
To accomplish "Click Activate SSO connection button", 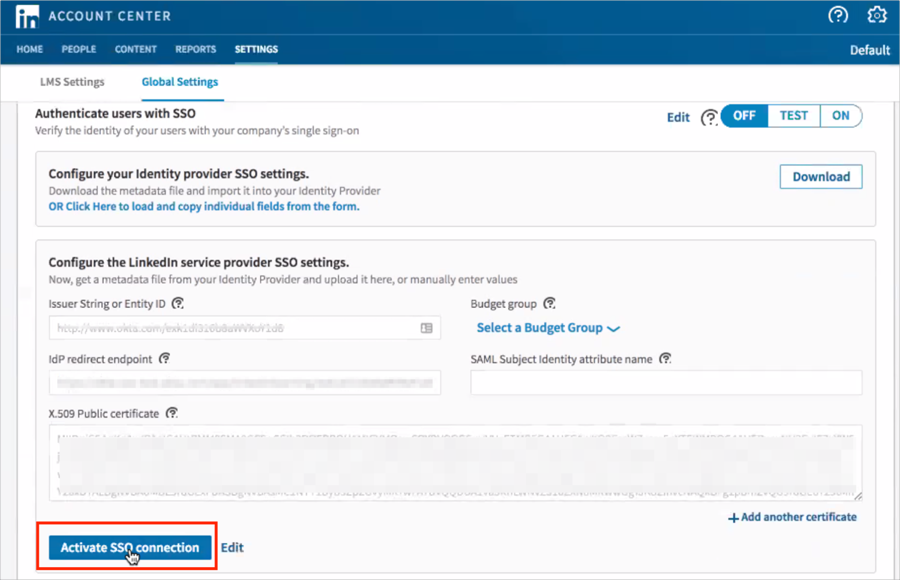I will [x=130, y=547].
